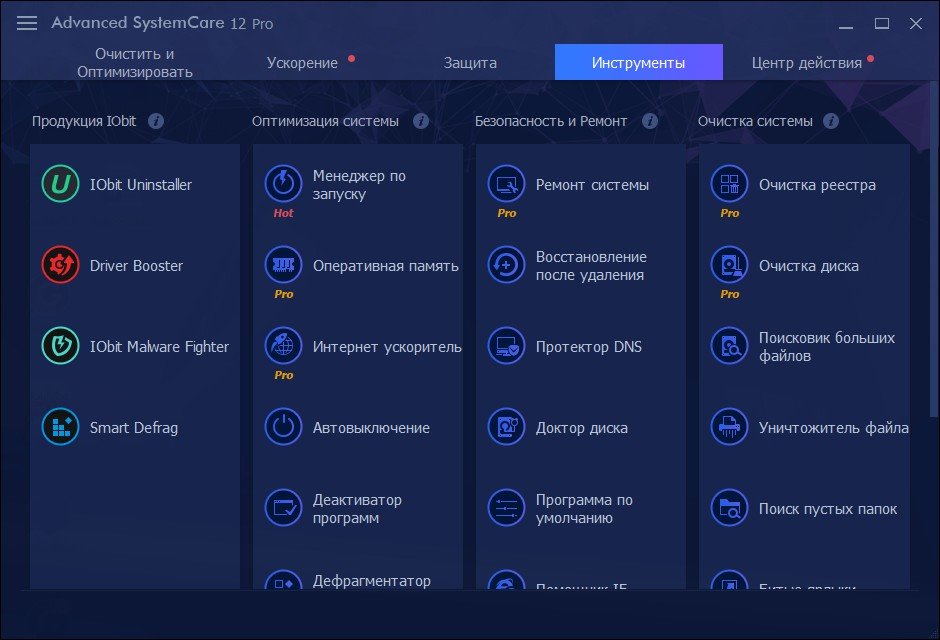Launch IObit Uninstaller icon
The height and width of the screenshot is (640, 940).
point(60,185)
